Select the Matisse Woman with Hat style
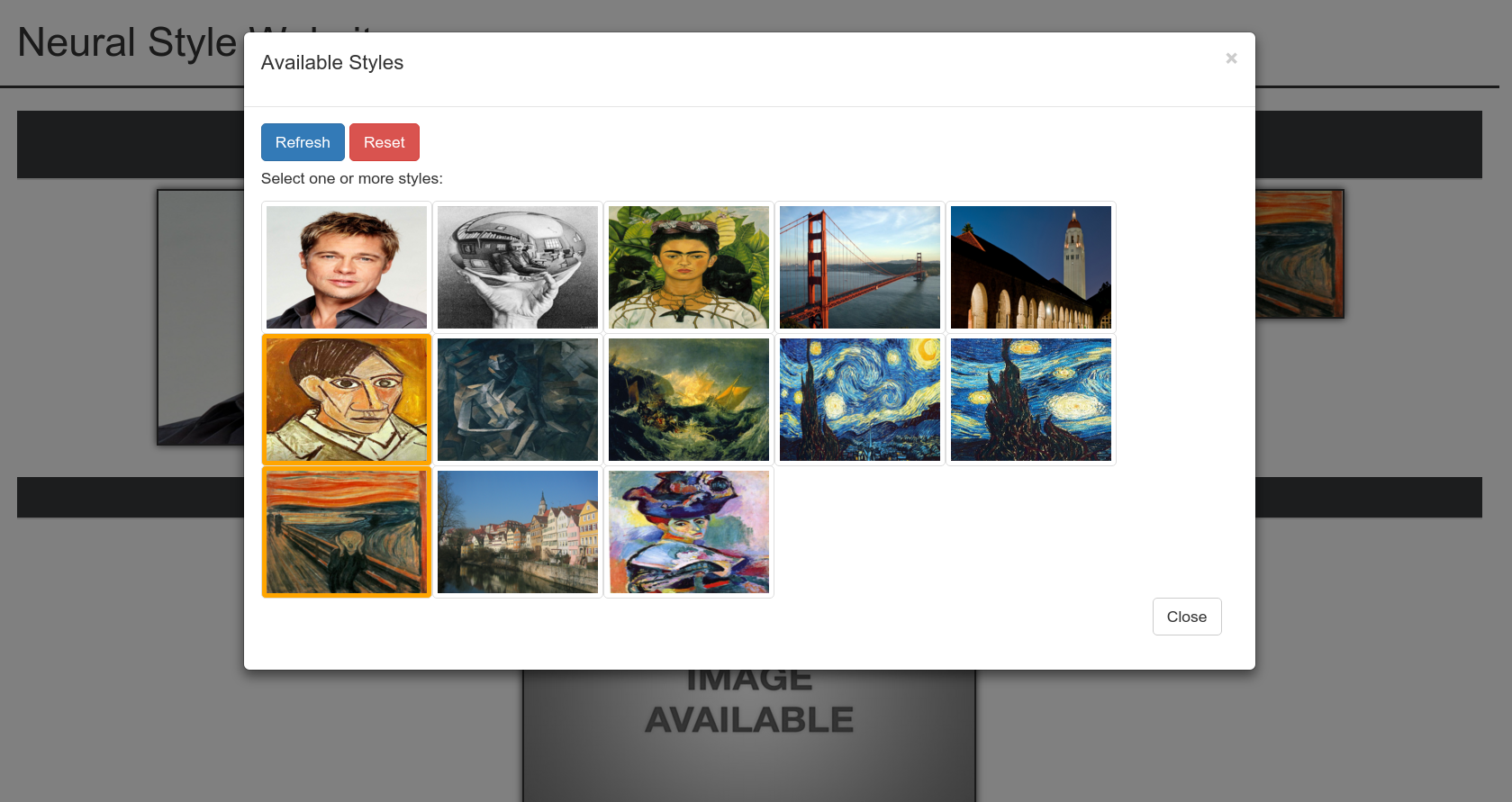This screenshot has height=802, width=1512. (x=689, y=532)
